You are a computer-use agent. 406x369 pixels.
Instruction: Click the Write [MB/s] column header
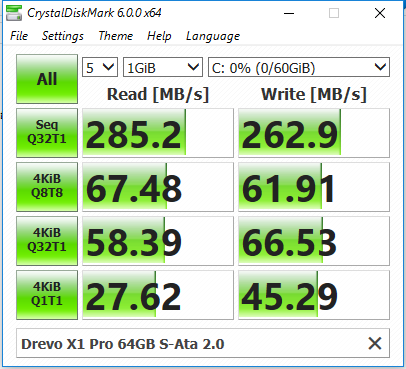point(314,94)
